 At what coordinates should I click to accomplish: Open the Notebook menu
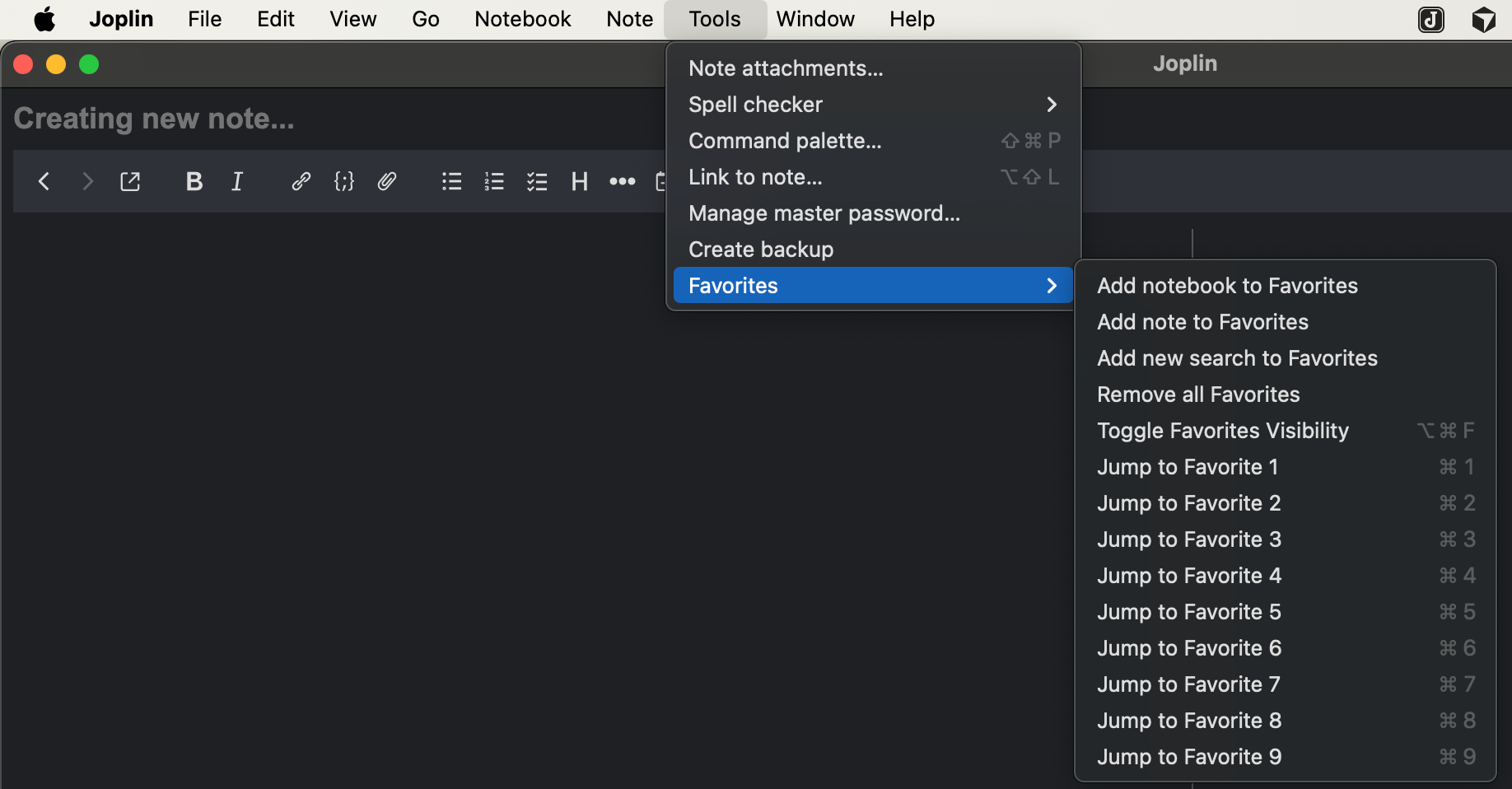pyautogui.click(x=523, y=19)
